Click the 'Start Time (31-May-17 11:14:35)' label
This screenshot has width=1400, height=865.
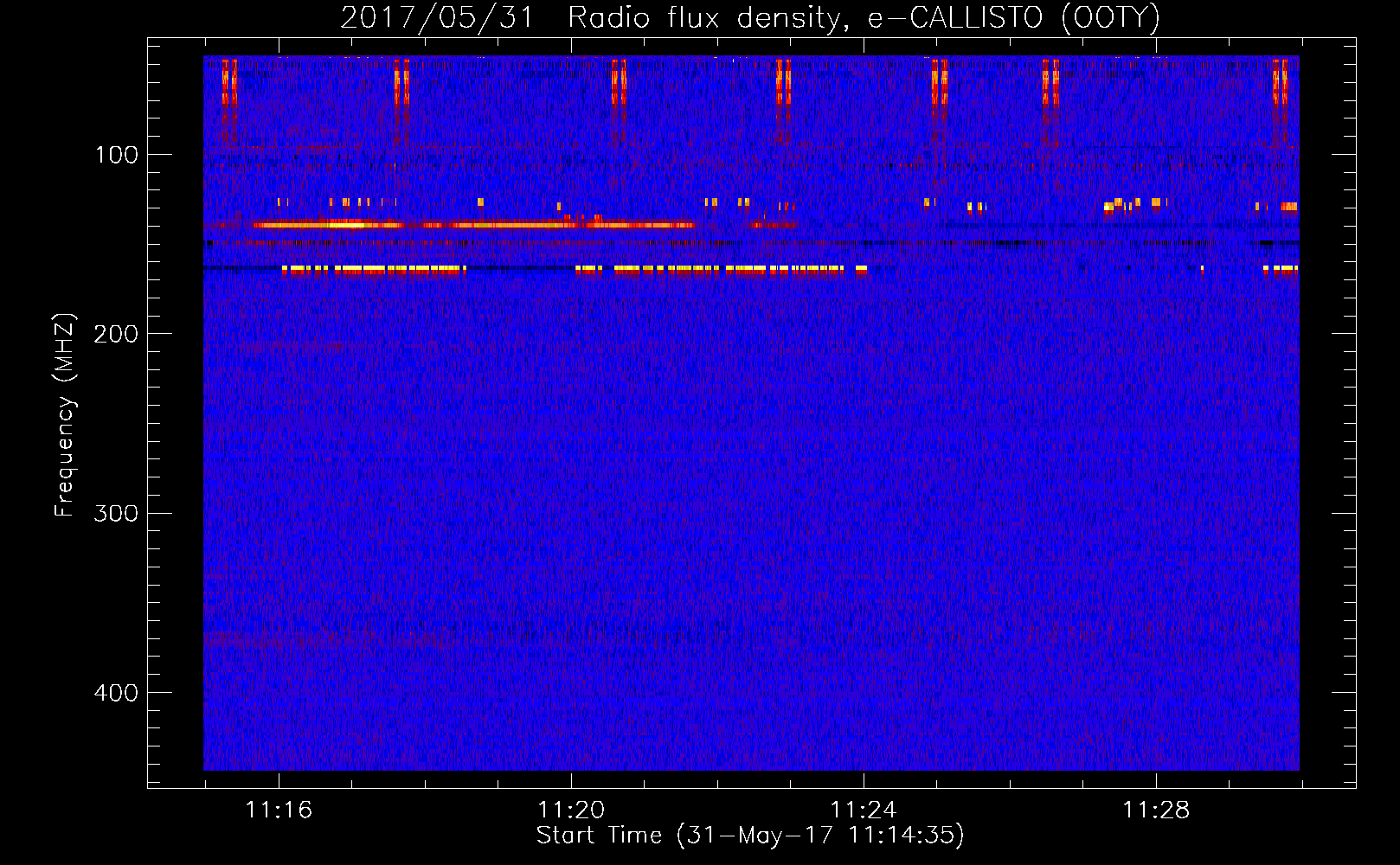(x=750, y=836)
